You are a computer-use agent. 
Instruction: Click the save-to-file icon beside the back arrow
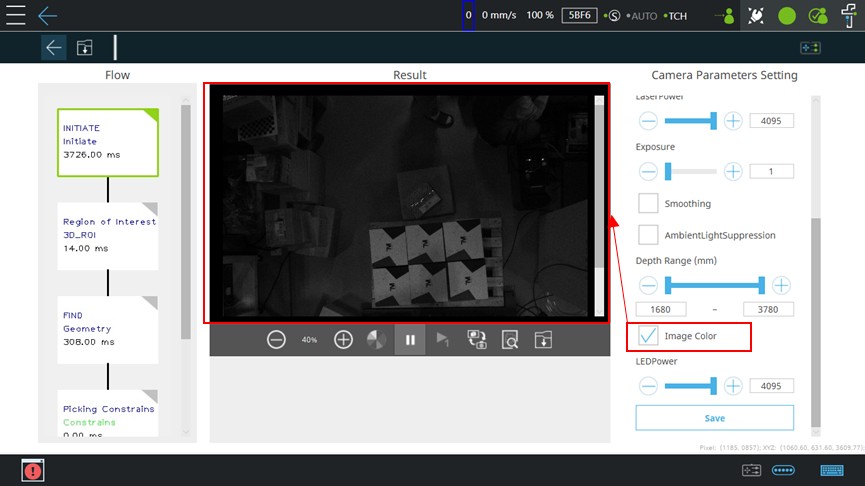click(x=84, y=48)
